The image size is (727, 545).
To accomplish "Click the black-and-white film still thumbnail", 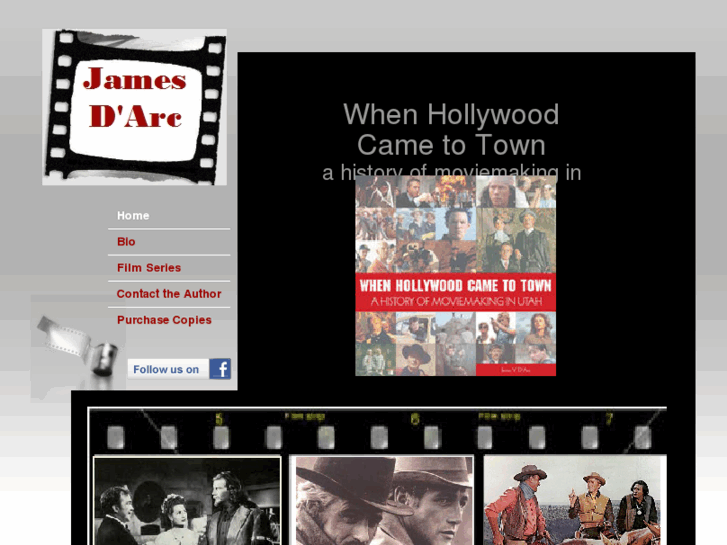I will tap(187, 501).
